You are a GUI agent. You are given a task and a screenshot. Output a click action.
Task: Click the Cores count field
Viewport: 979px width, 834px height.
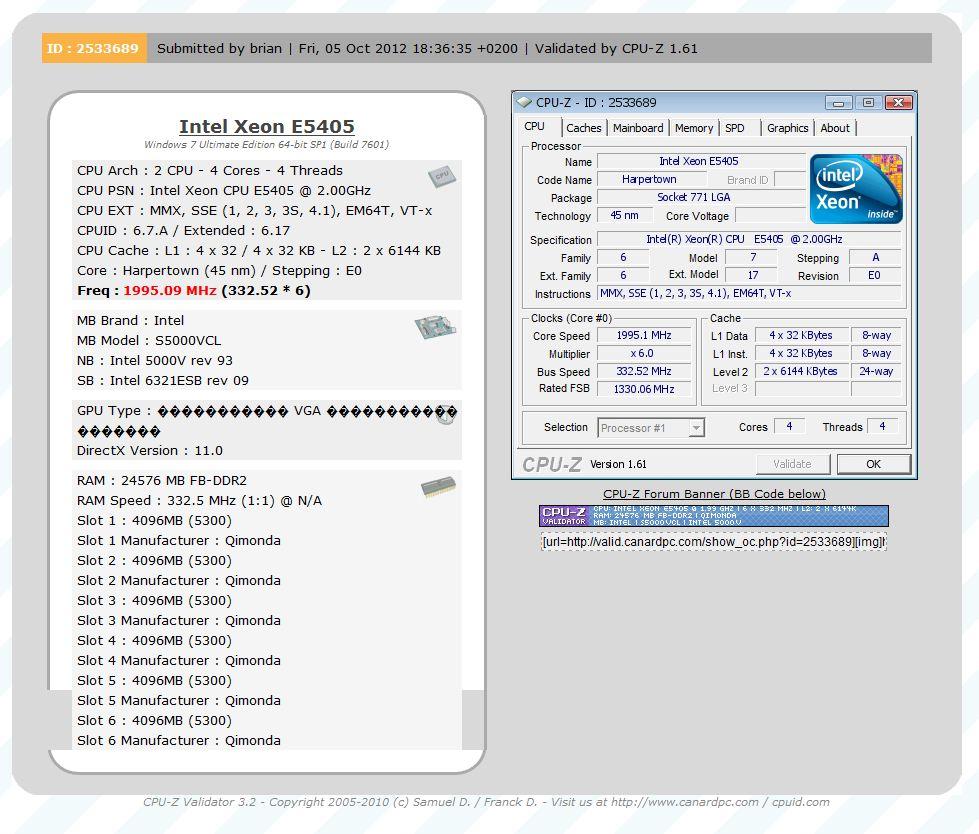(x=789, y=426)
